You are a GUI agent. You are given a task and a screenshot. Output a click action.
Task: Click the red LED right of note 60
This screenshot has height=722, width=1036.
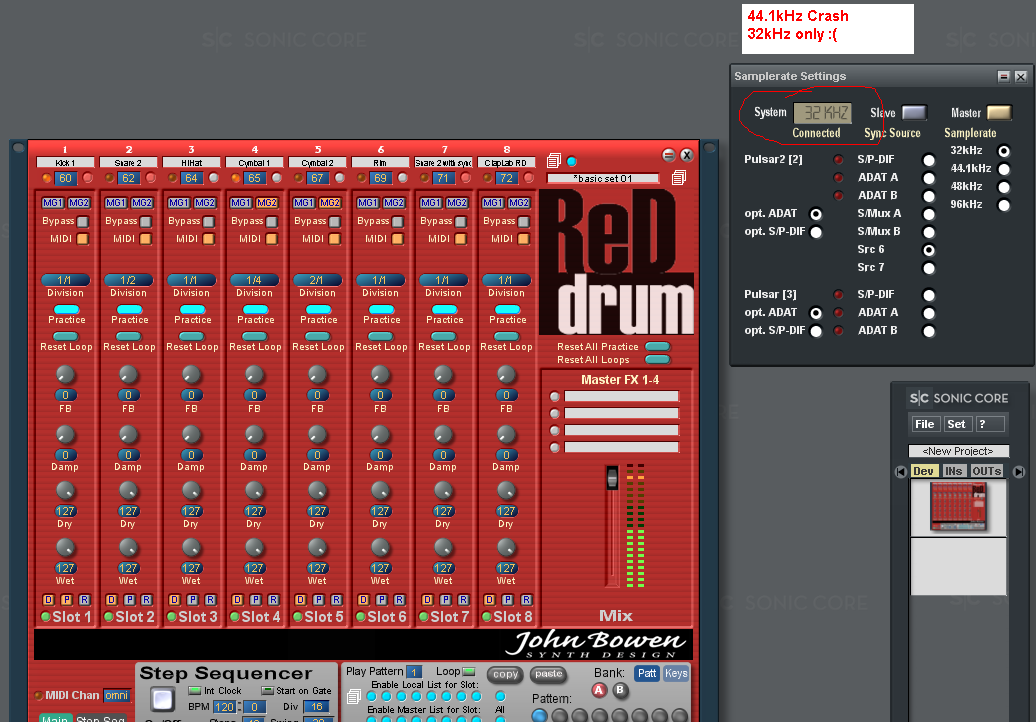[x=88, y=178]
